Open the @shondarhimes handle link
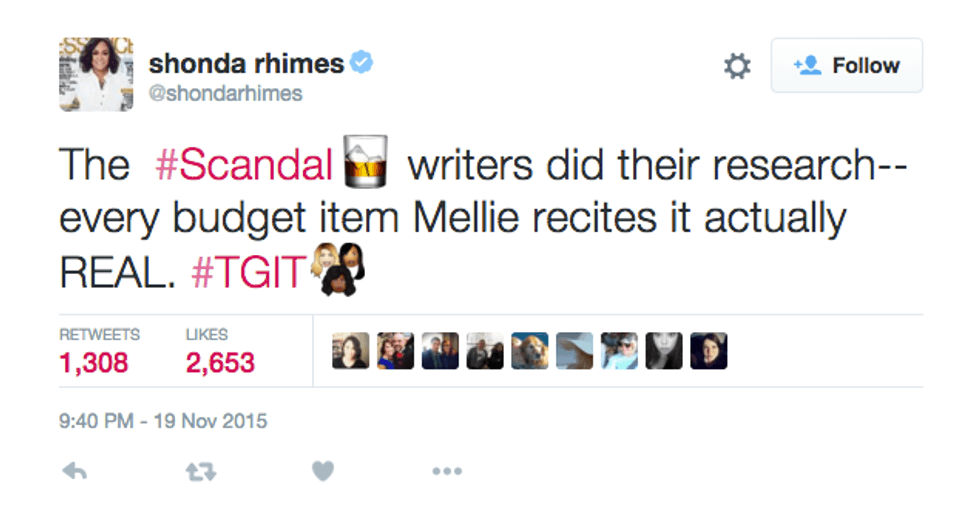 [225, 94]
